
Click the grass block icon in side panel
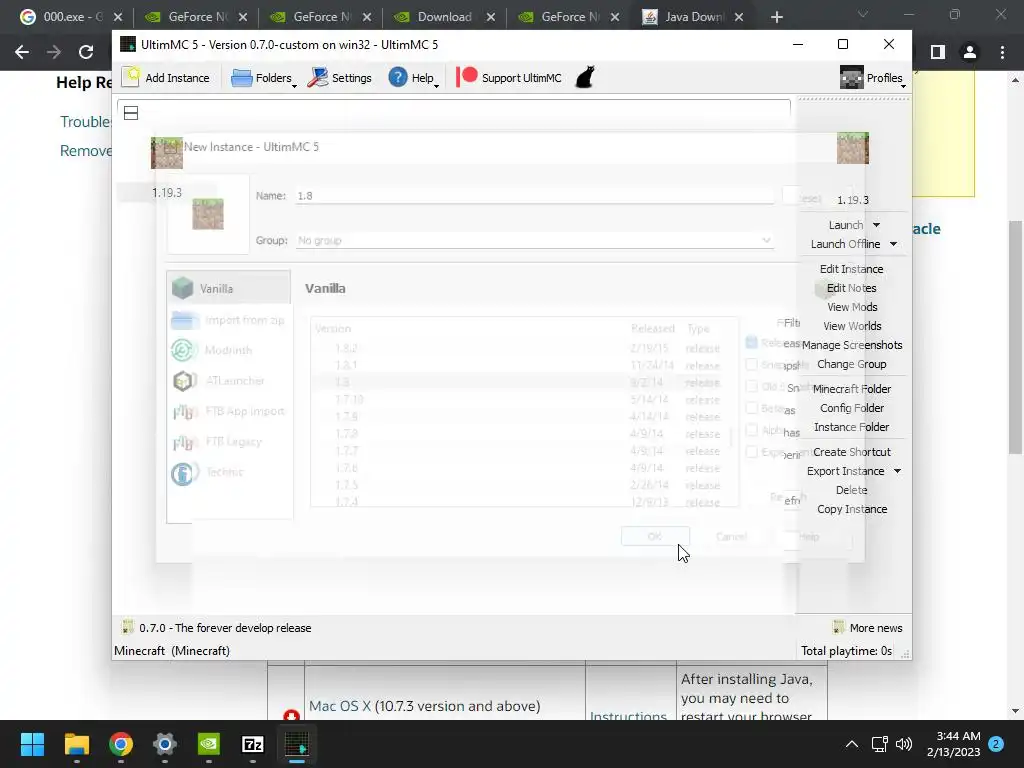[853, 148]
